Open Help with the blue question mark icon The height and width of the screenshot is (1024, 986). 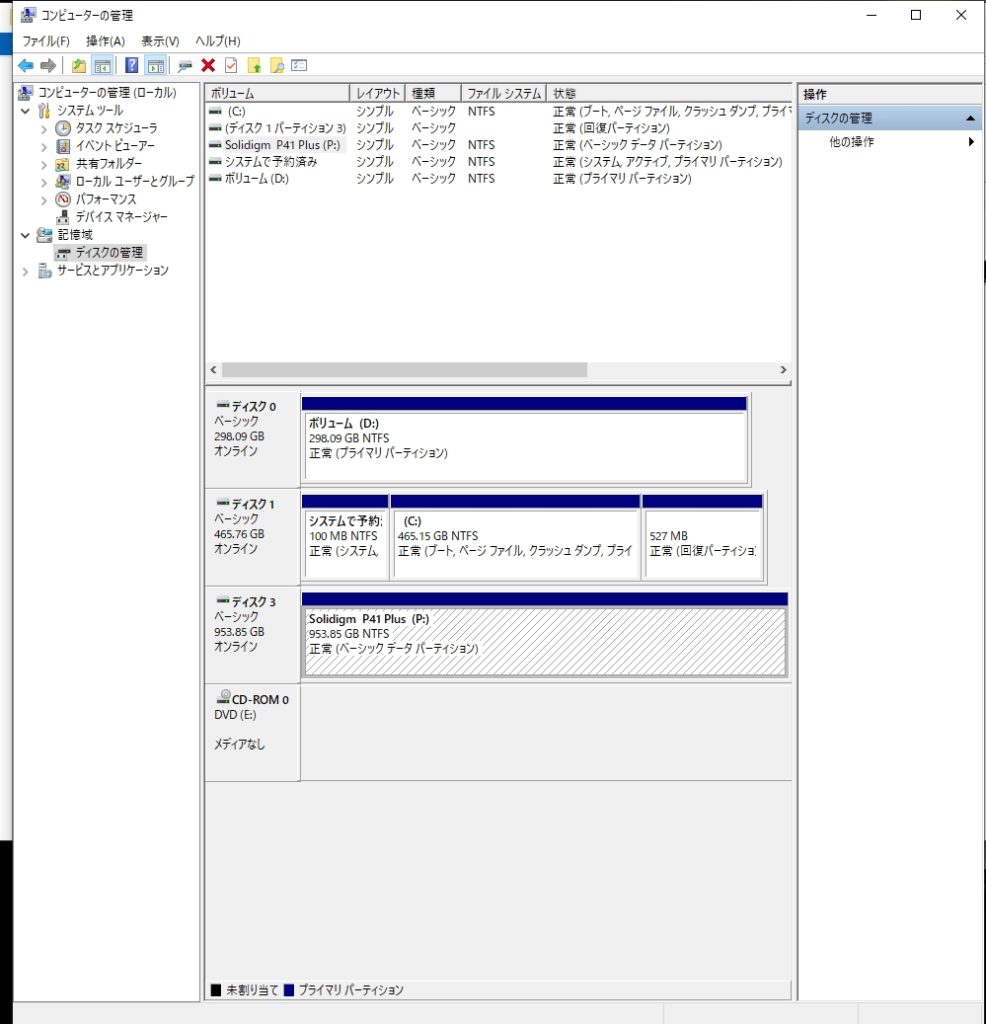tap(131, 66)
